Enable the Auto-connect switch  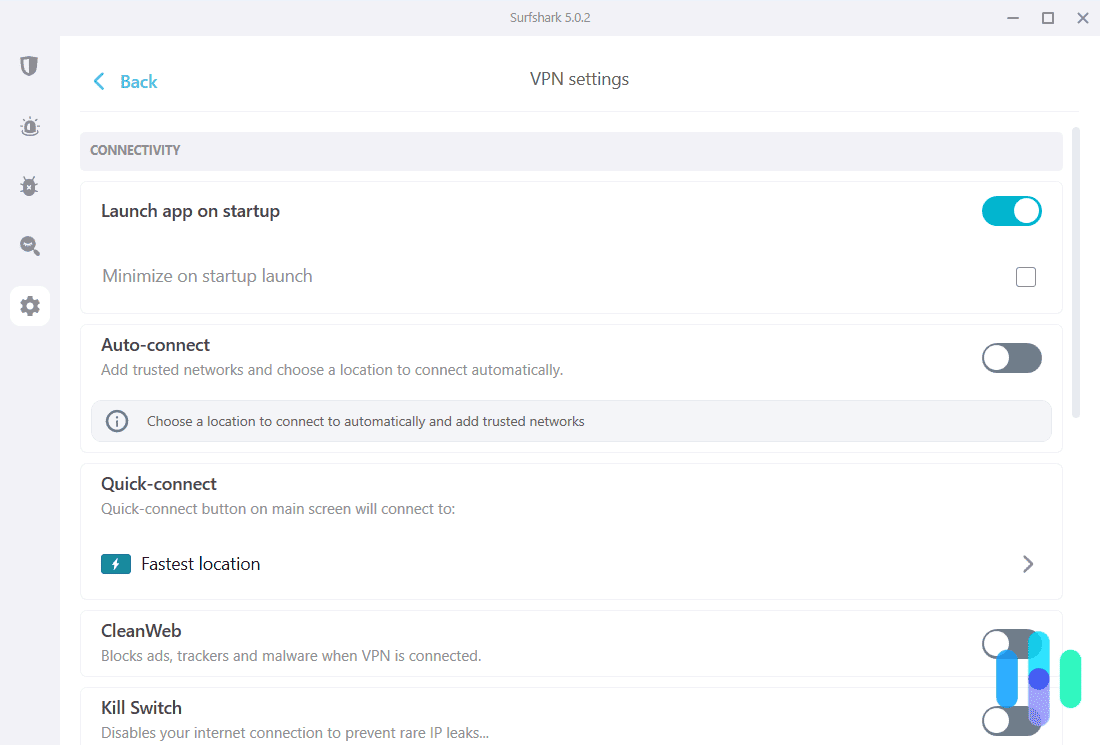pos(1011,358)
